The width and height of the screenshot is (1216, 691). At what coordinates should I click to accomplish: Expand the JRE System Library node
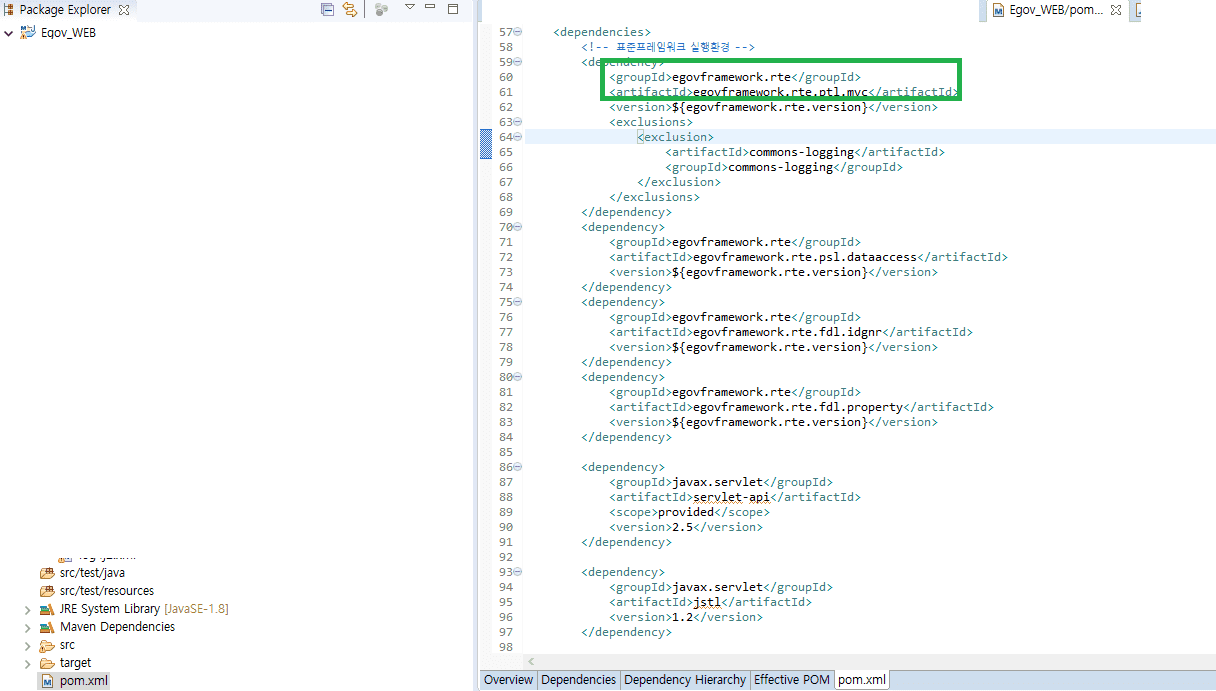(x=27, y=609)
